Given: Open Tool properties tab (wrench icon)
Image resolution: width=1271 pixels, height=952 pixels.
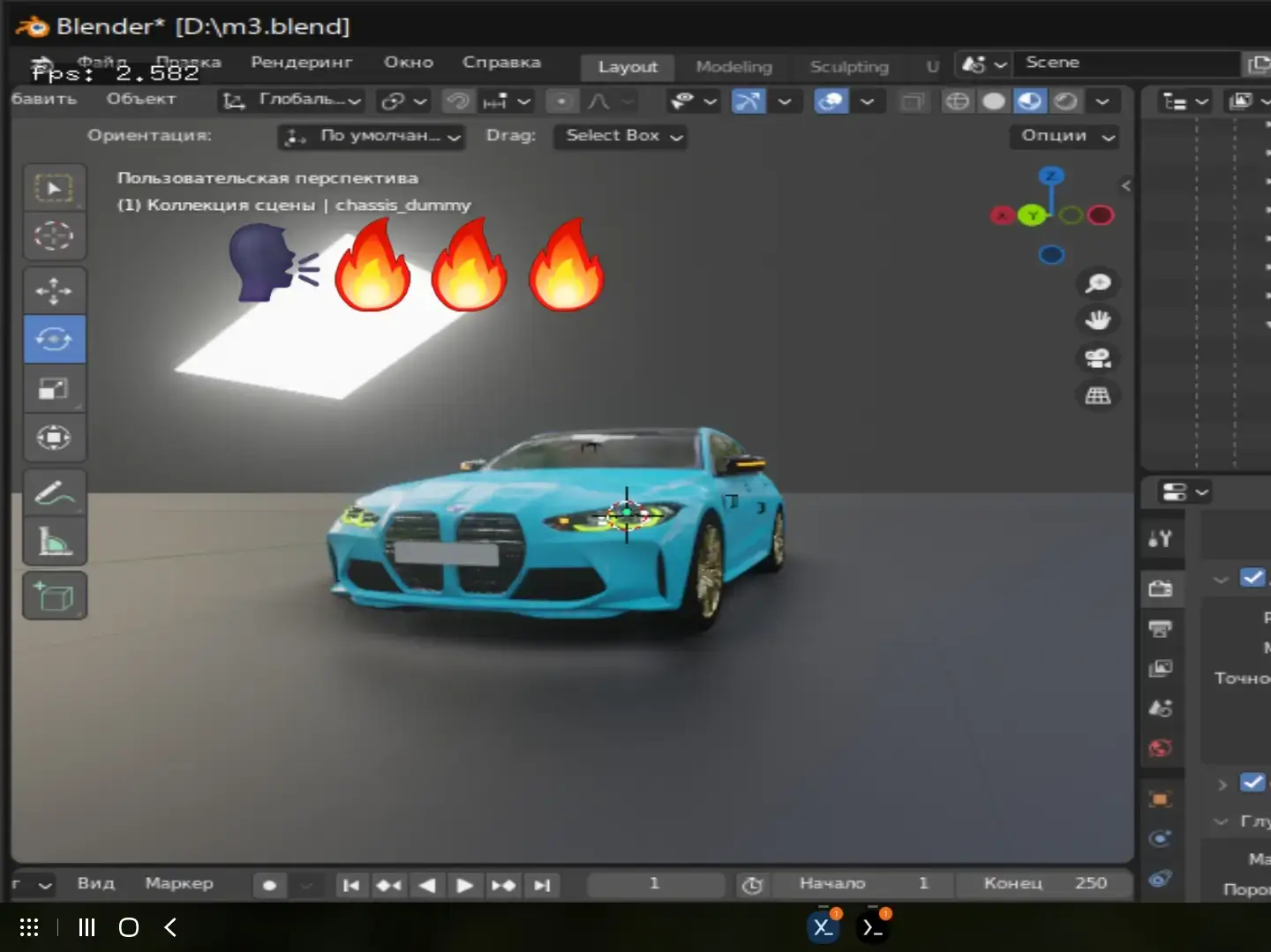Looking at the screenshot, I should [x=1160, y=538].
